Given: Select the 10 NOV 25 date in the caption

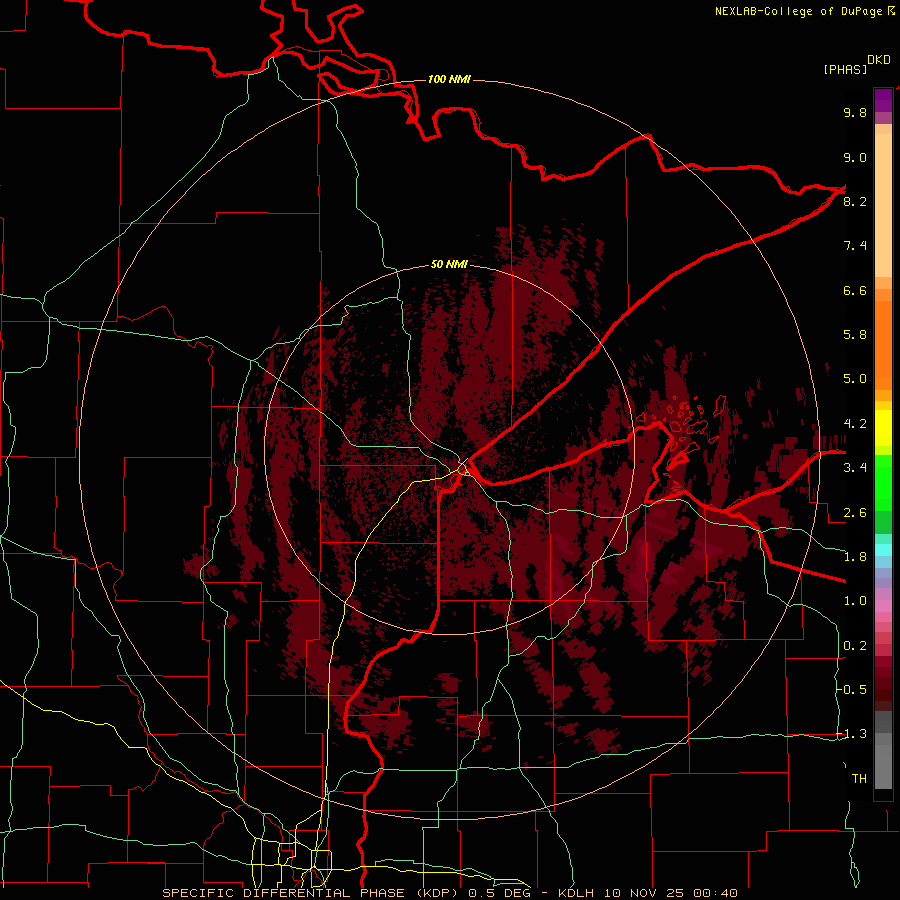Looking at the screenshot, I should click(646, 893).
